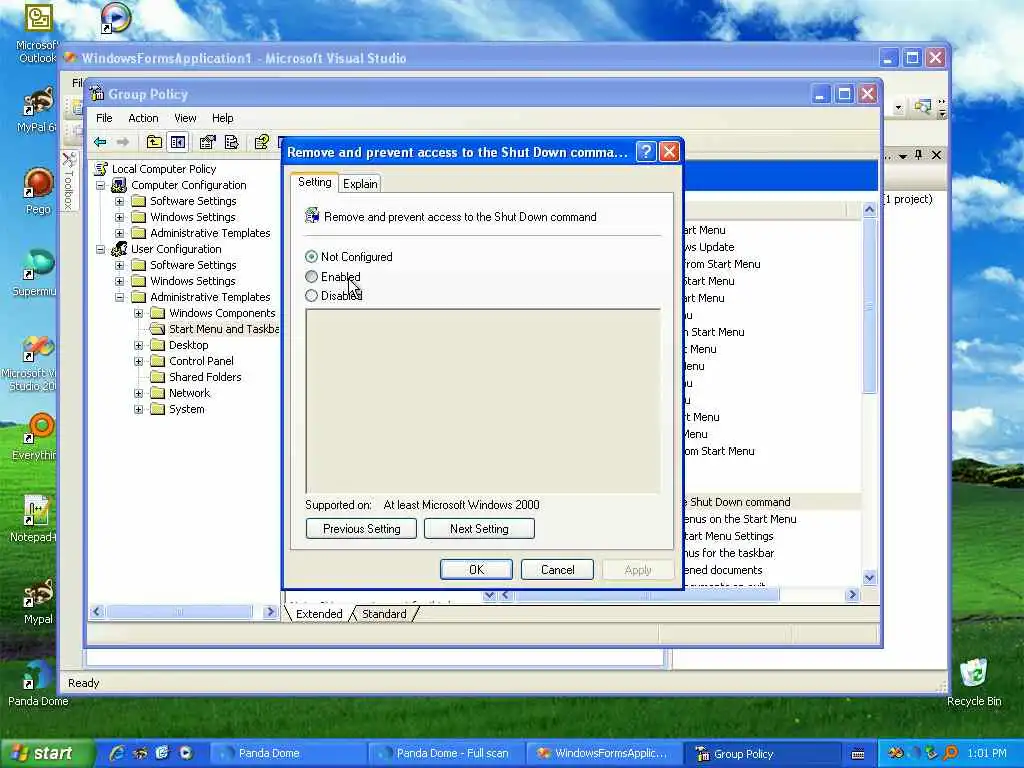This screenshot has height=768, width=1024.
Task: Collapse Administrative Templates under User Configuration
Action: (x=120, y=297)
